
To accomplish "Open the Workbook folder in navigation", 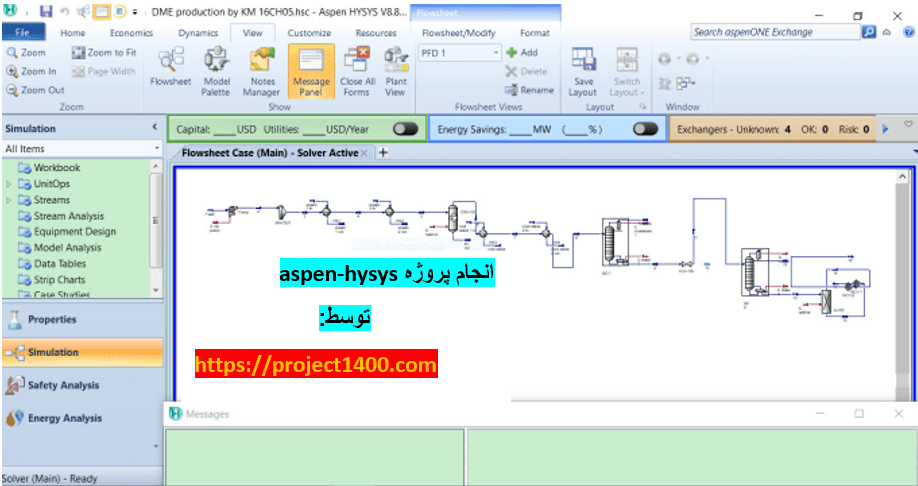I will pyautogui.click(x=50, y=167).
